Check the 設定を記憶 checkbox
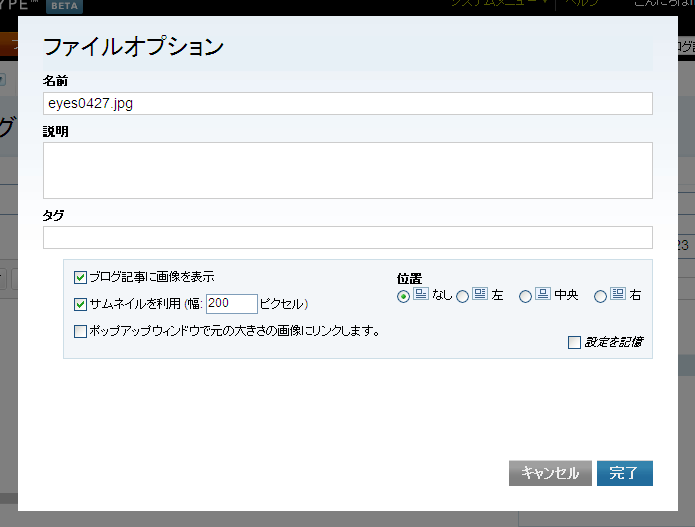695x527 pixels. (574, 343)
